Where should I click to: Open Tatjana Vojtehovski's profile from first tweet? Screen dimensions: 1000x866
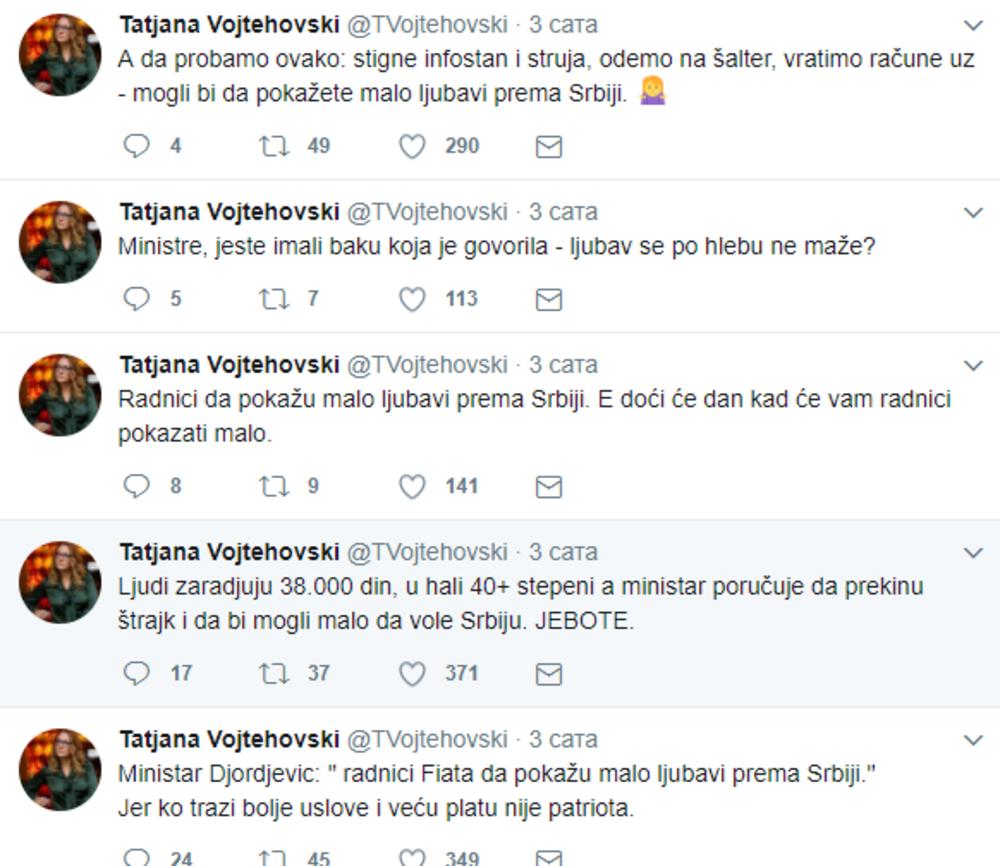coord(229,24)
